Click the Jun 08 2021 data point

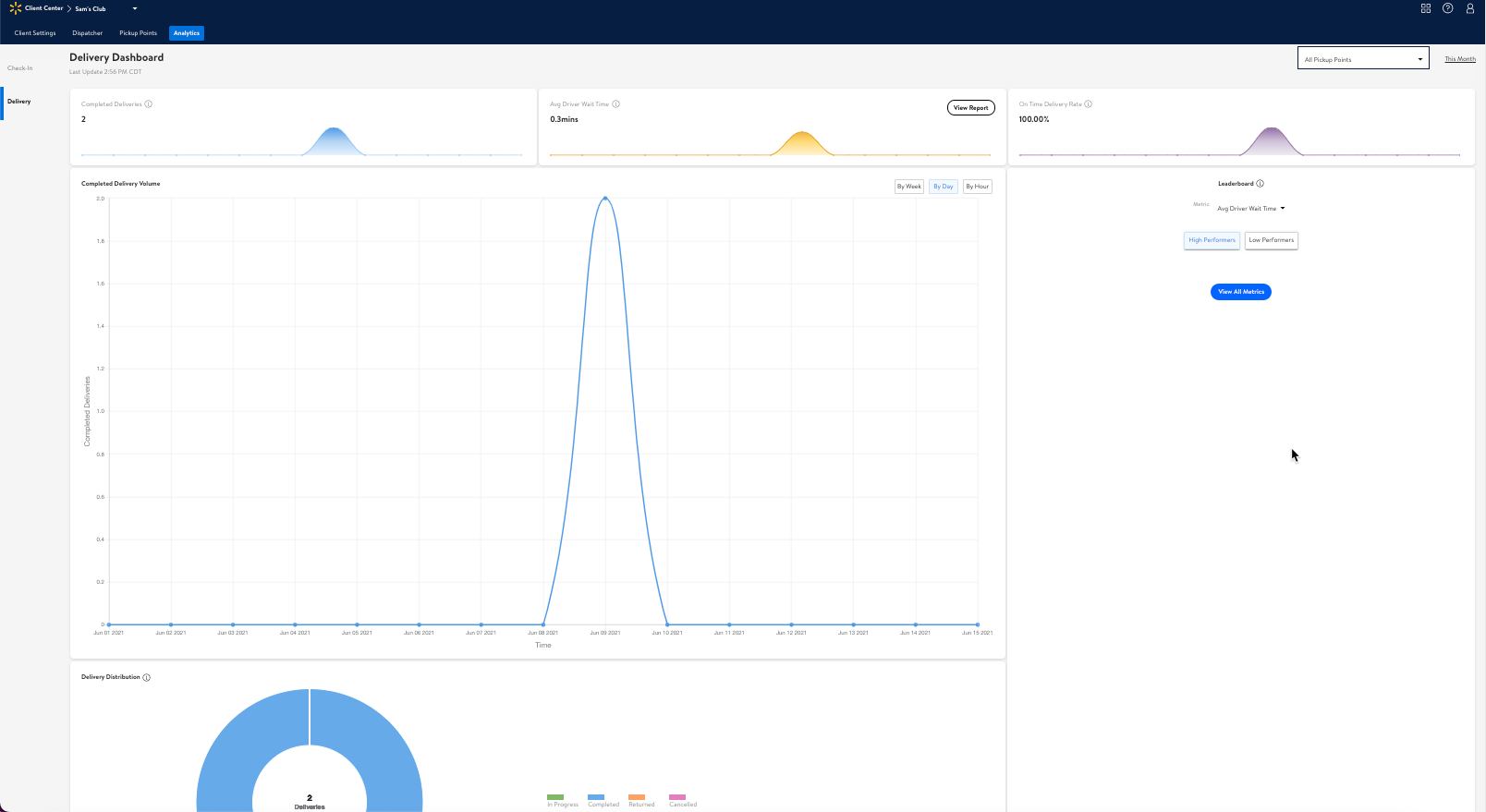[x=543, y=624]
